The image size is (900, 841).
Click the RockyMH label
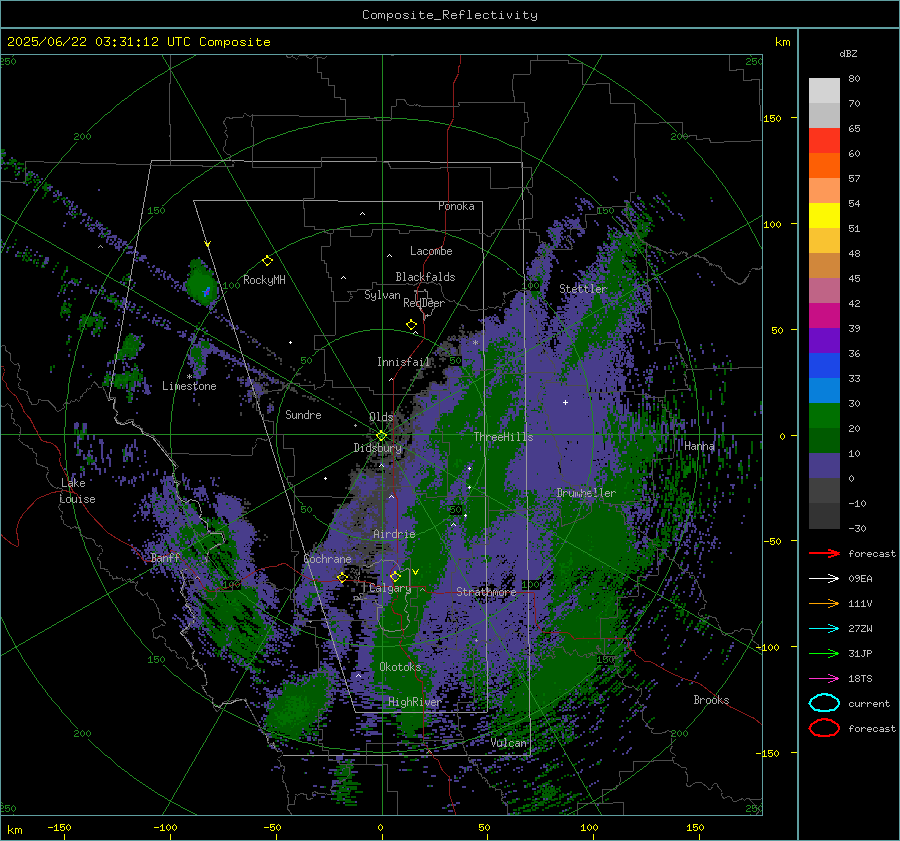click(264, 280)
